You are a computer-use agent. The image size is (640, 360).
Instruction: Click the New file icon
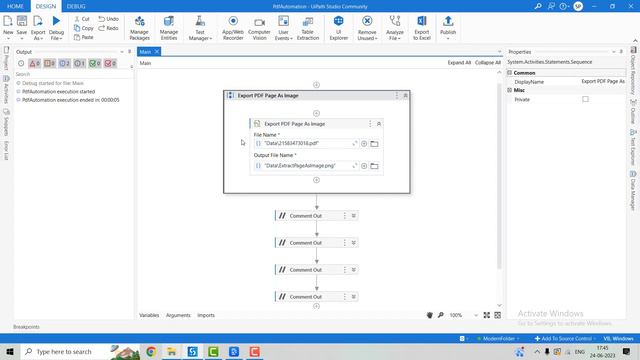(x=8, y=27)
